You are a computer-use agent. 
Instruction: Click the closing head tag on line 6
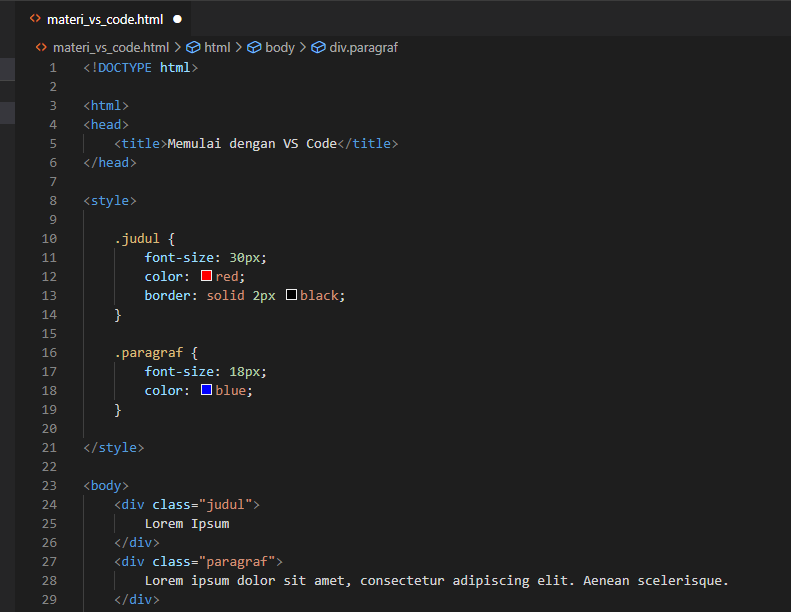[x=110, y=162]
